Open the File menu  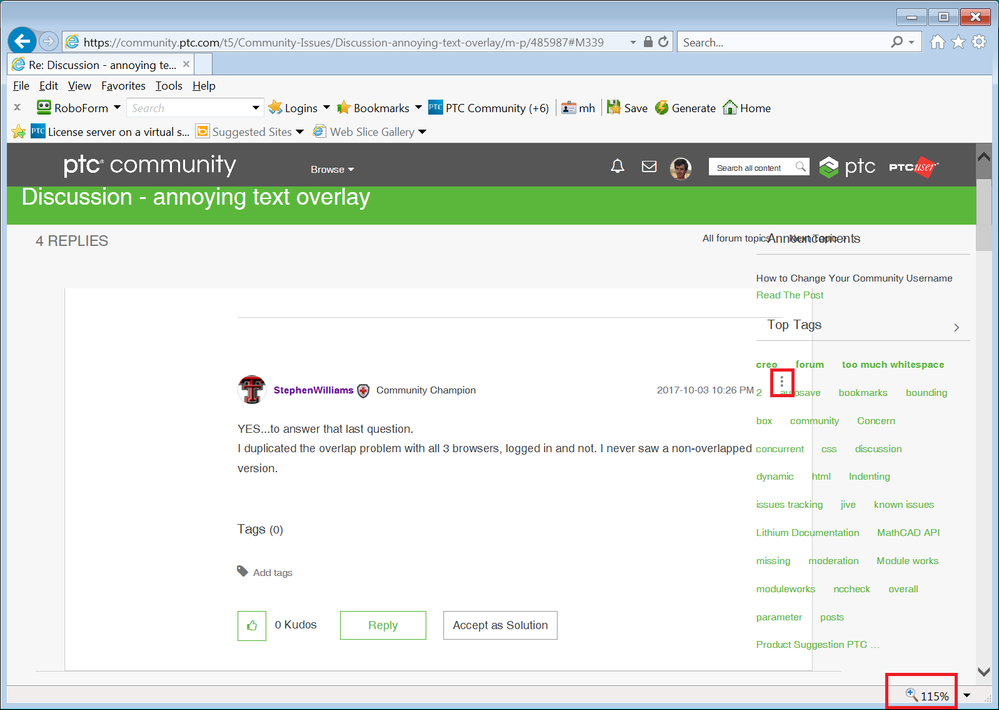tap(21, 85)
